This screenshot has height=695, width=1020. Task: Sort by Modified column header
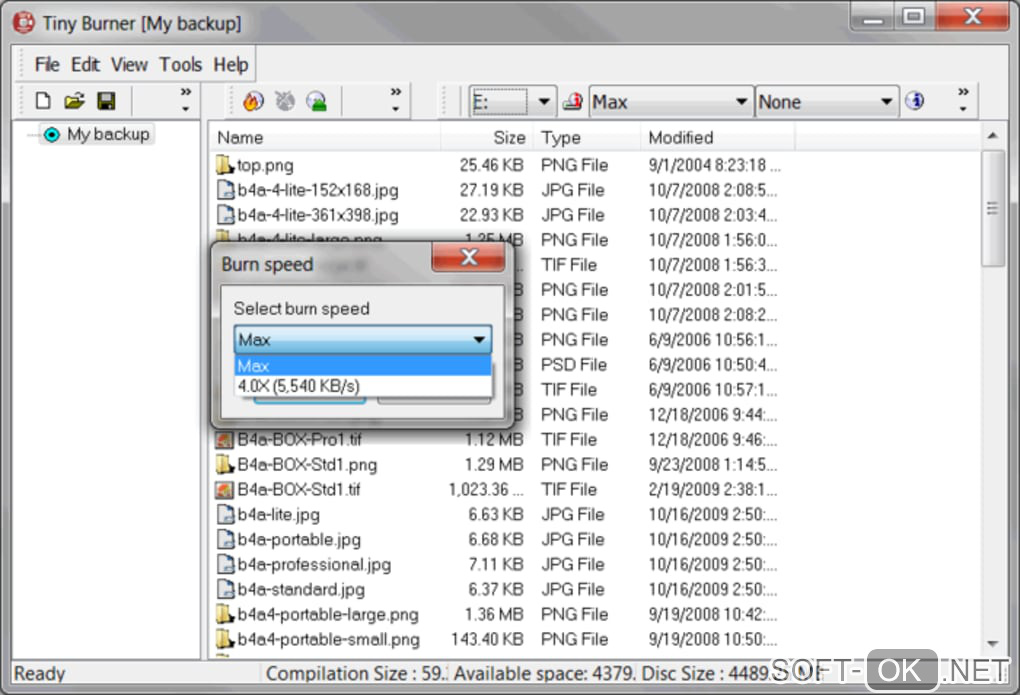click(718, 138)
